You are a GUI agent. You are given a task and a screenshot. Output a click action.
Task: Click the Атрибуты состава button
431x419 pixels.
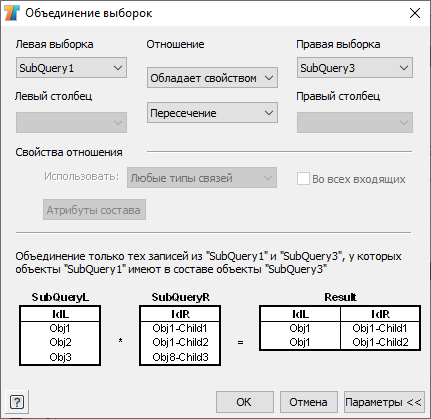click(x=94, y=210)
